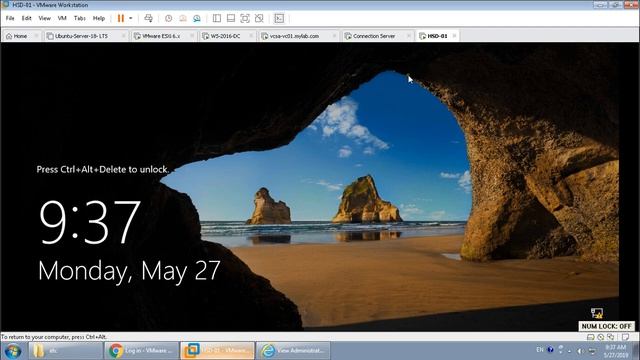
Task: Select the HSD-01 tab
Action: (437, 36)
